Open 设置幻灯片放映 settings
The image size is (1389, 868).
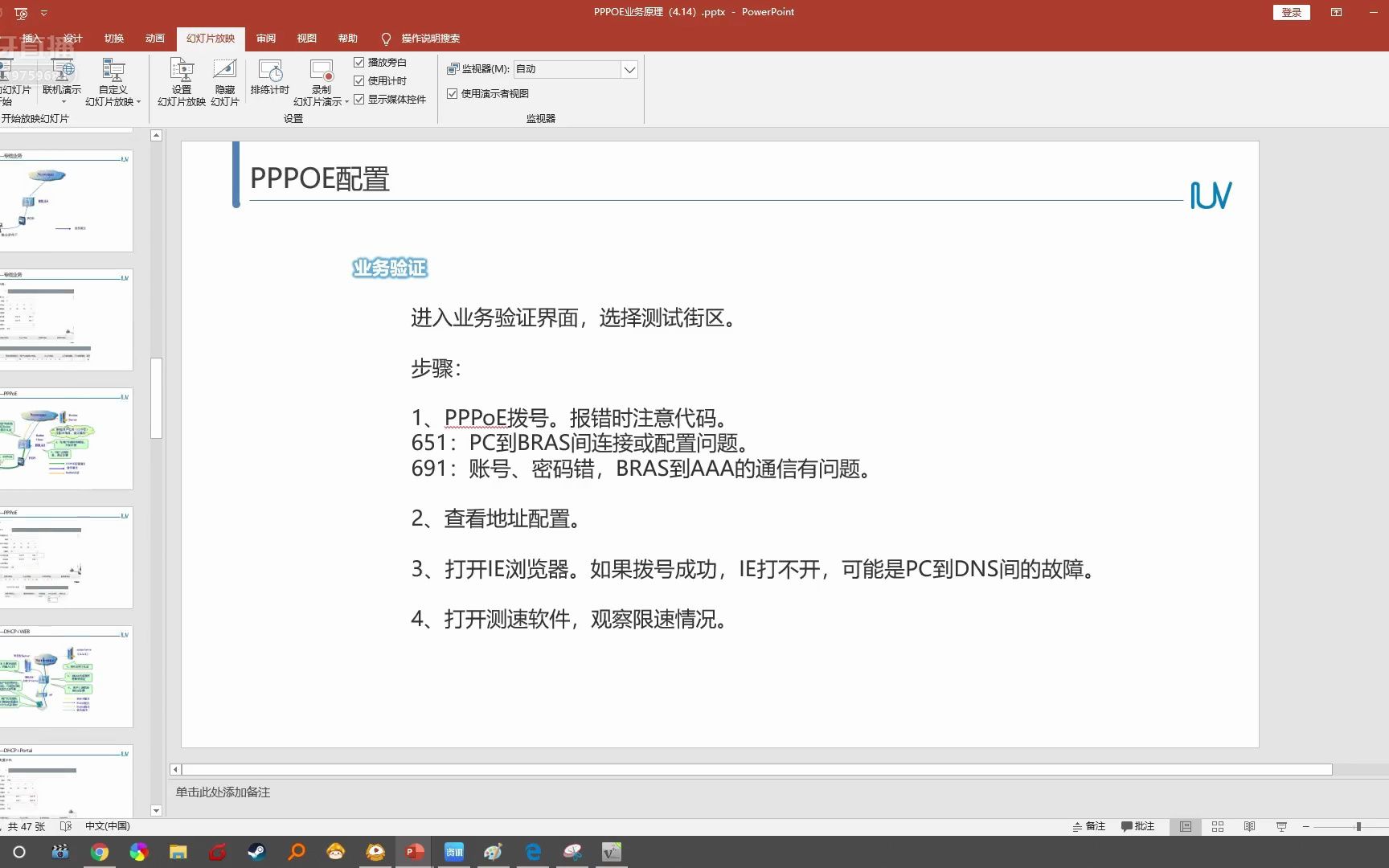pyautogui.click(x=182, y=82)
